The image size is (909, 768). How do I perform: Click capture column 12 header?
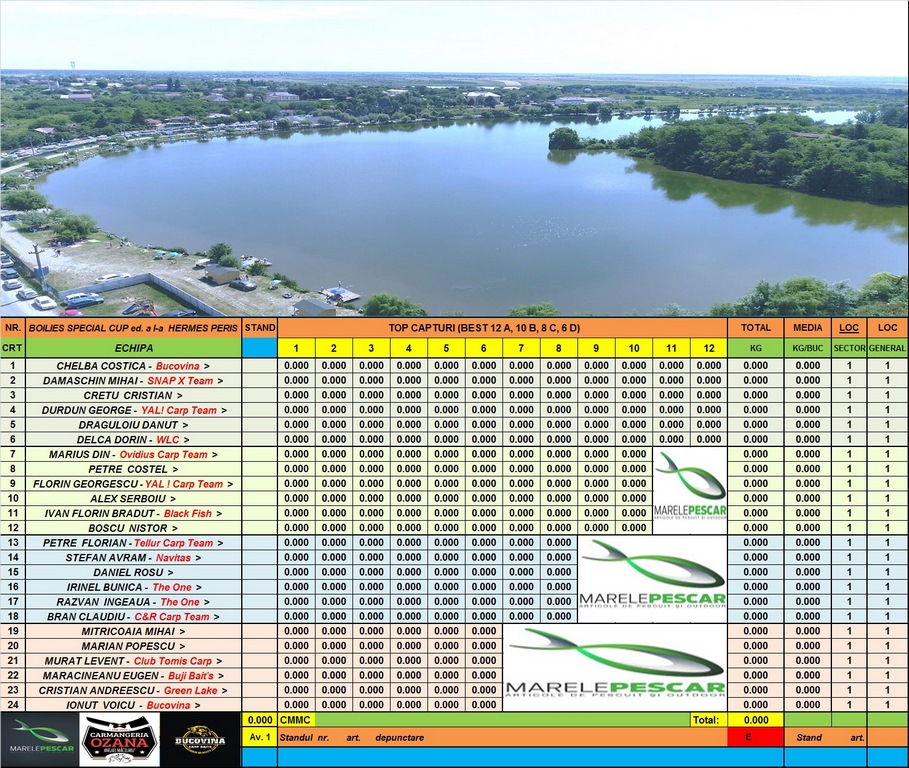[708, 347]
